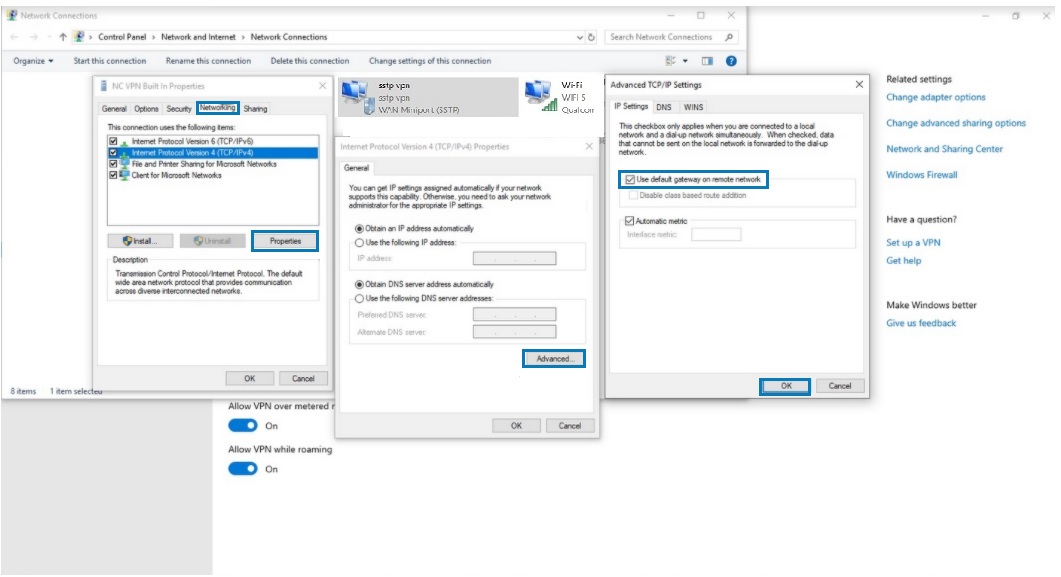This screenshot has height=577, width=1061.
Task: Click the Install button
Action: (x=140, y=241)
